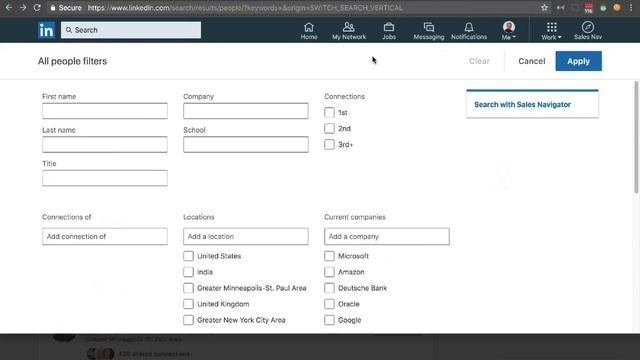Click the browser forward arrow
The height and width of the screenshot is (360, 640).
pos(23,7)
